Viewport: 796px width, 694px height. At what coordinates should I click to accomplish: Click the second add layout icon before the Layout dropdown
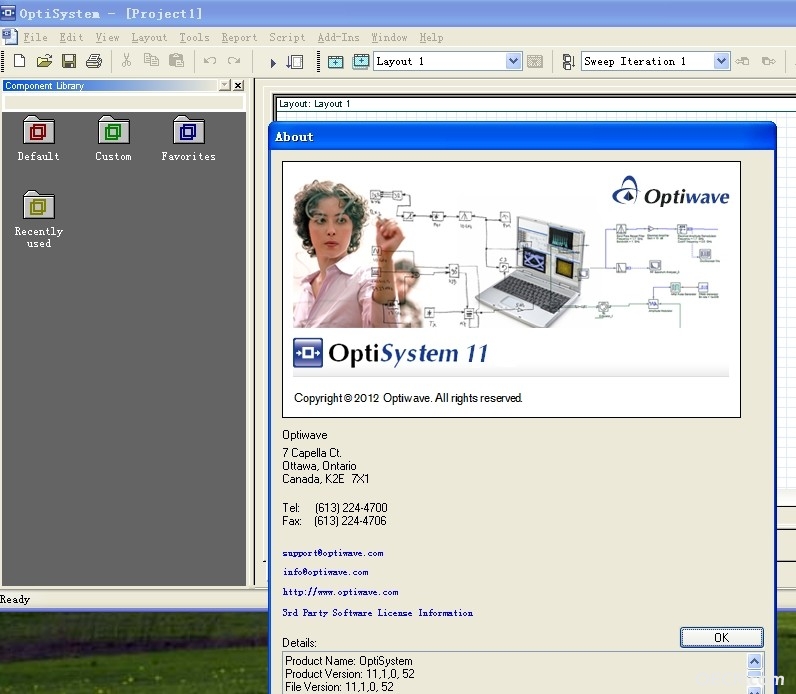(360, 62)
